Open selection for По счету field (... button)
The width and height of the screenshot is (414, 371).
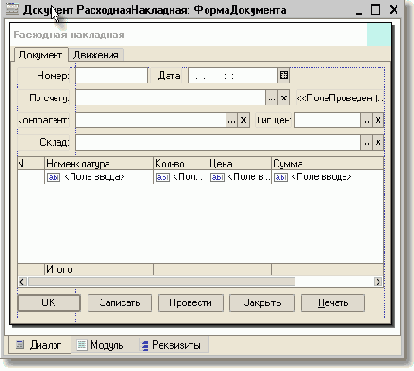point(272,98)
